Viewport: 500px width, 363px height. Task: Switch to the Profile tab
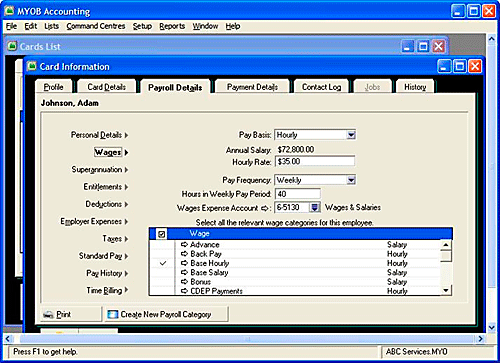tap(53, 87)
